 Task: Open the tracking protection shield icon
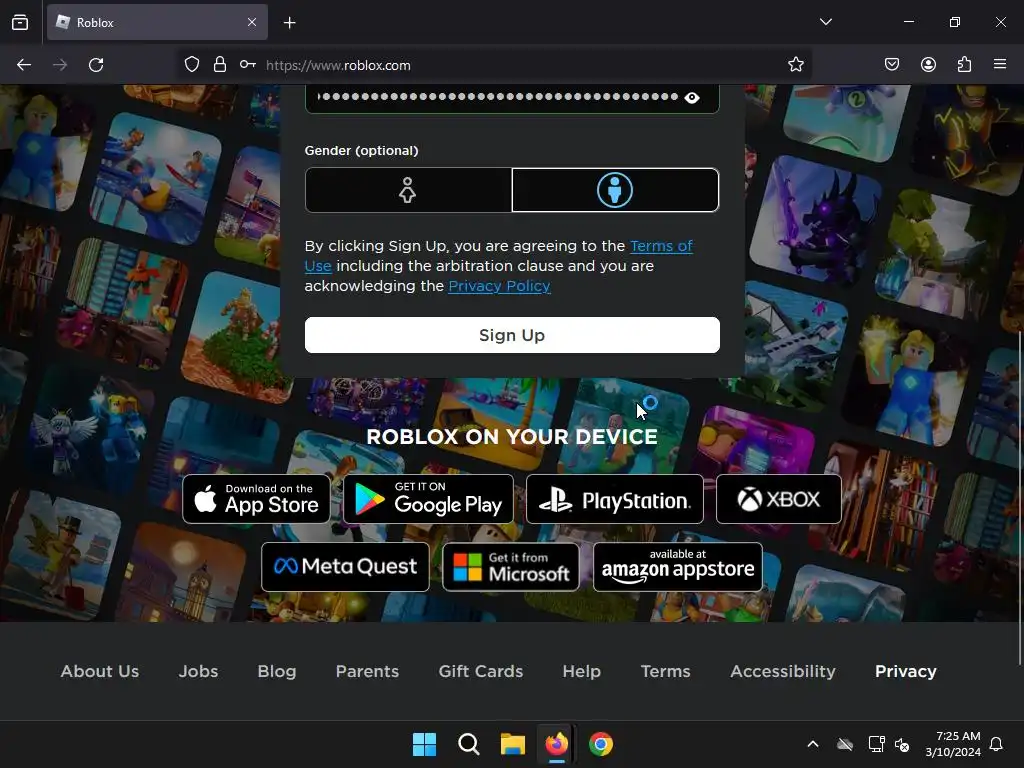click(191, 65)
